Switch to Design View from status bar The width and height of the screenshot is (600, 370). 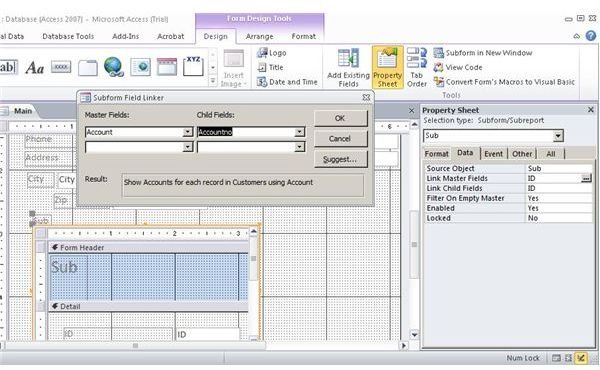click(x=581, y=358)
